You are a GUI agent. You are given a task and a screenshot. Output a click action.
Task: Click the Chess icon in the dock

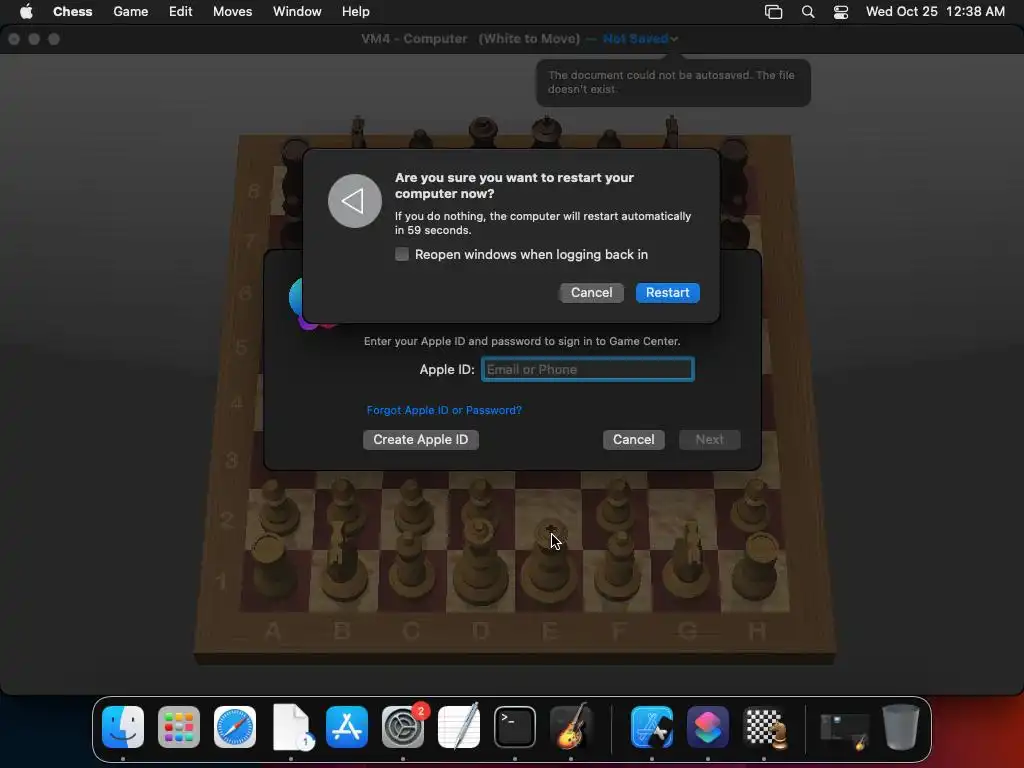point(764,726)
